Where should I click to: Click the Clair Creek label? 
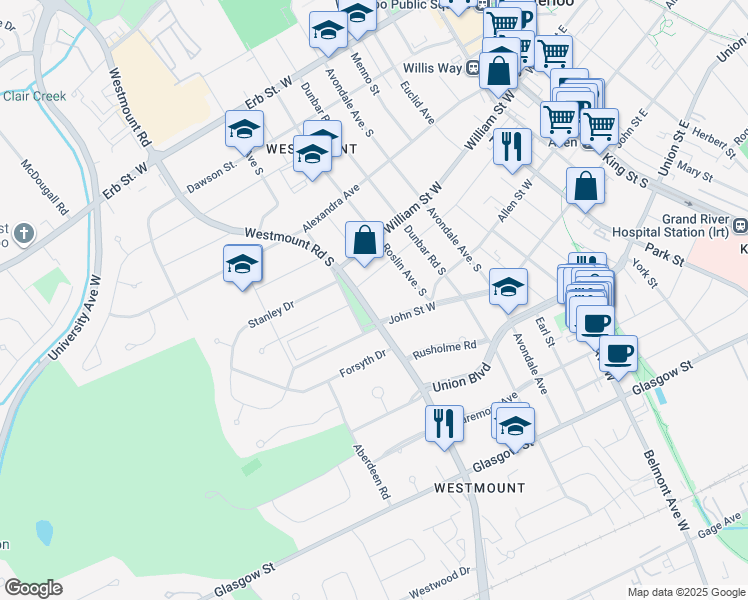(x=33, y=97)
